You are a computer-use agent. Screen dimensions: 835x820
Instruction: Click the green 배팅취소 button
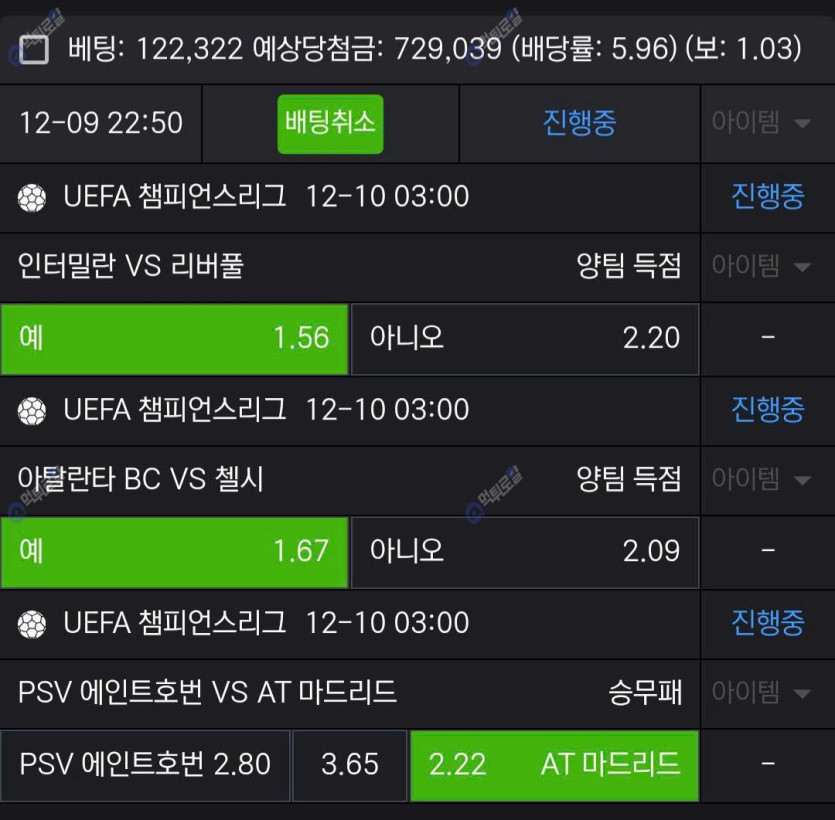coord(330,123)
